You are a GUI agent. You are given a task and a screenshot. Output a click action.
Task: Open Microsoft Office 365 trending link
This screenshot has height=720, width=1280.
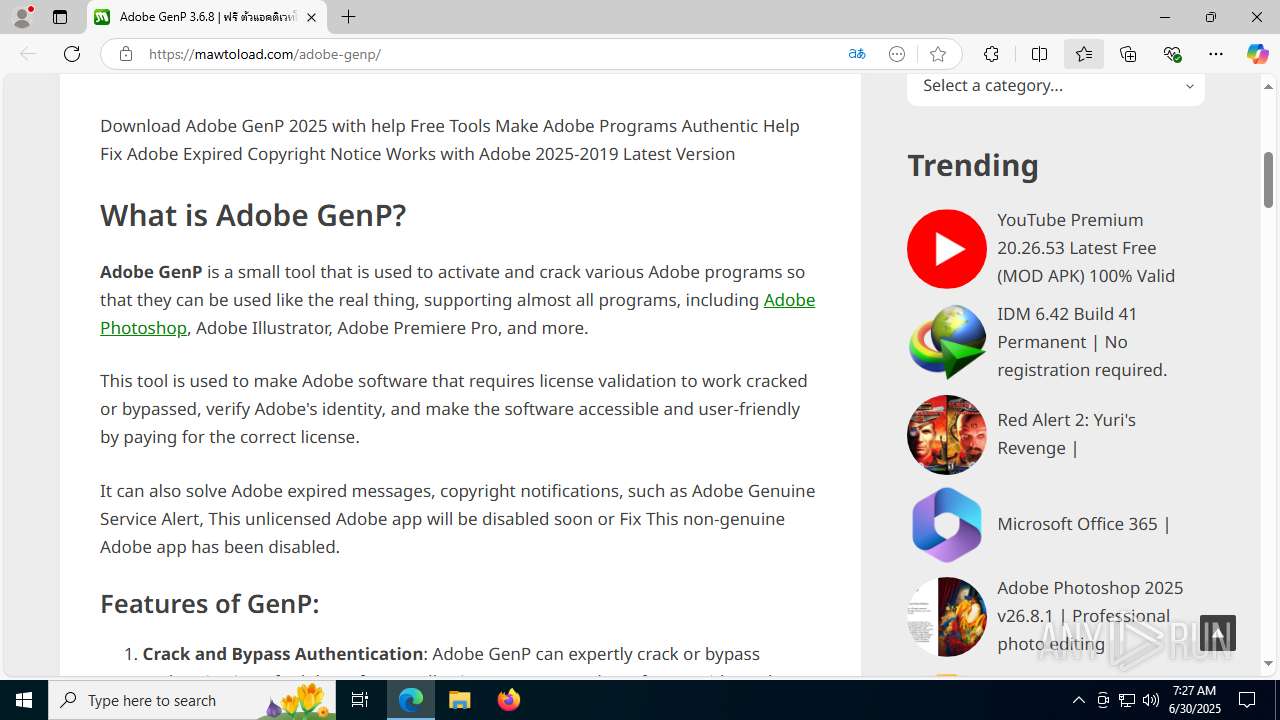click(1084, 524)
